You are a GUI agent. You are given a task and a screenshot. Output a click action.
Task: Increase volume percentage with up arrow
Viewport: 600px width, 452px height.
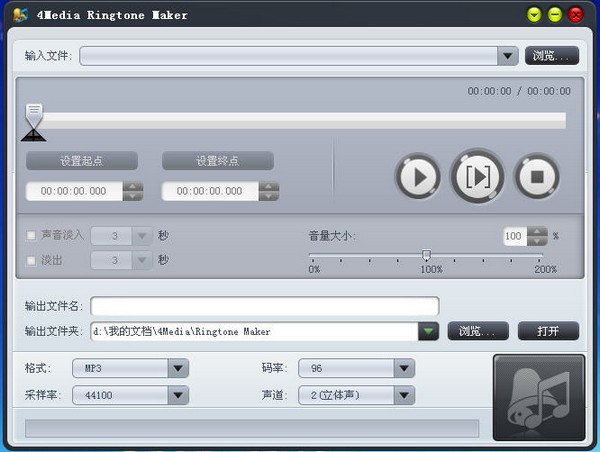[537, 232]
